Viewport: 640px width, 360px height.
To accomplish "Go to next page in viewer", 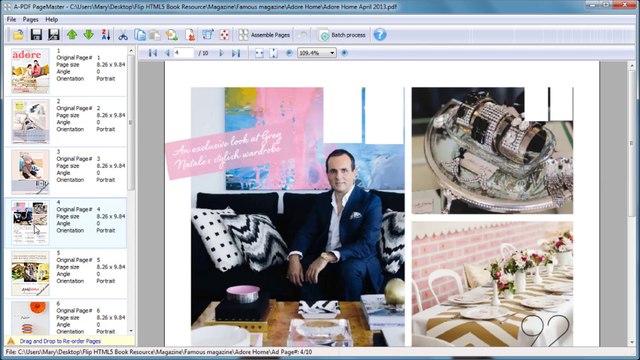I will pyautogui.click(x=222, y=53).
